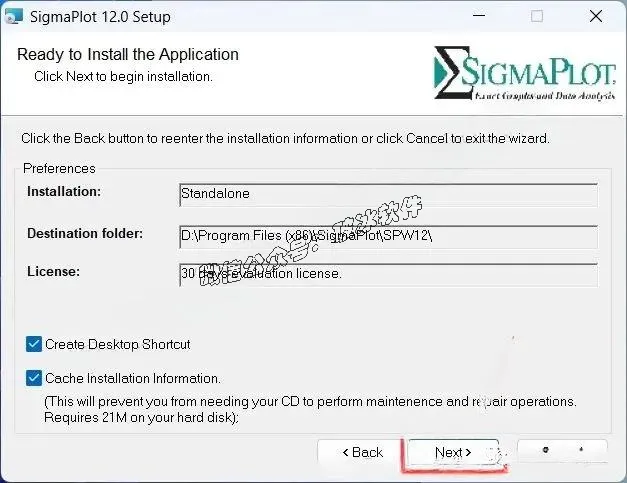Image resolution: width=627 pixels, height=483 pixels.
Task: Click the 'Installation:' label
Action: [64, 192]
